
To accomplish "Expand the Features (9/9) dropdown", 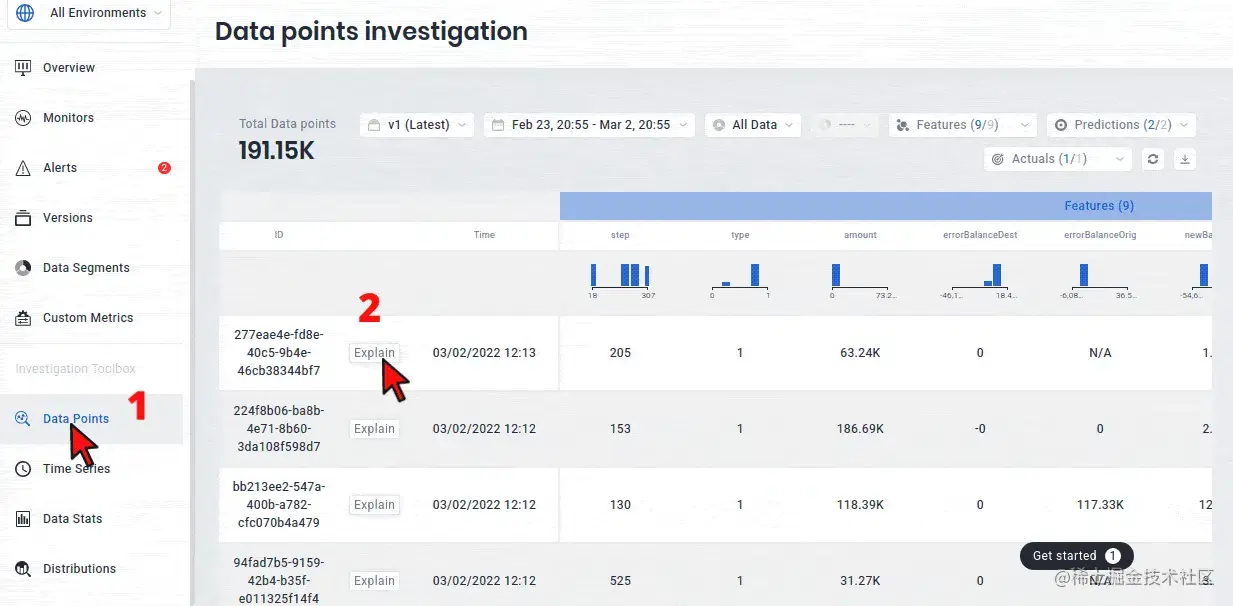I will pos(963,125).
